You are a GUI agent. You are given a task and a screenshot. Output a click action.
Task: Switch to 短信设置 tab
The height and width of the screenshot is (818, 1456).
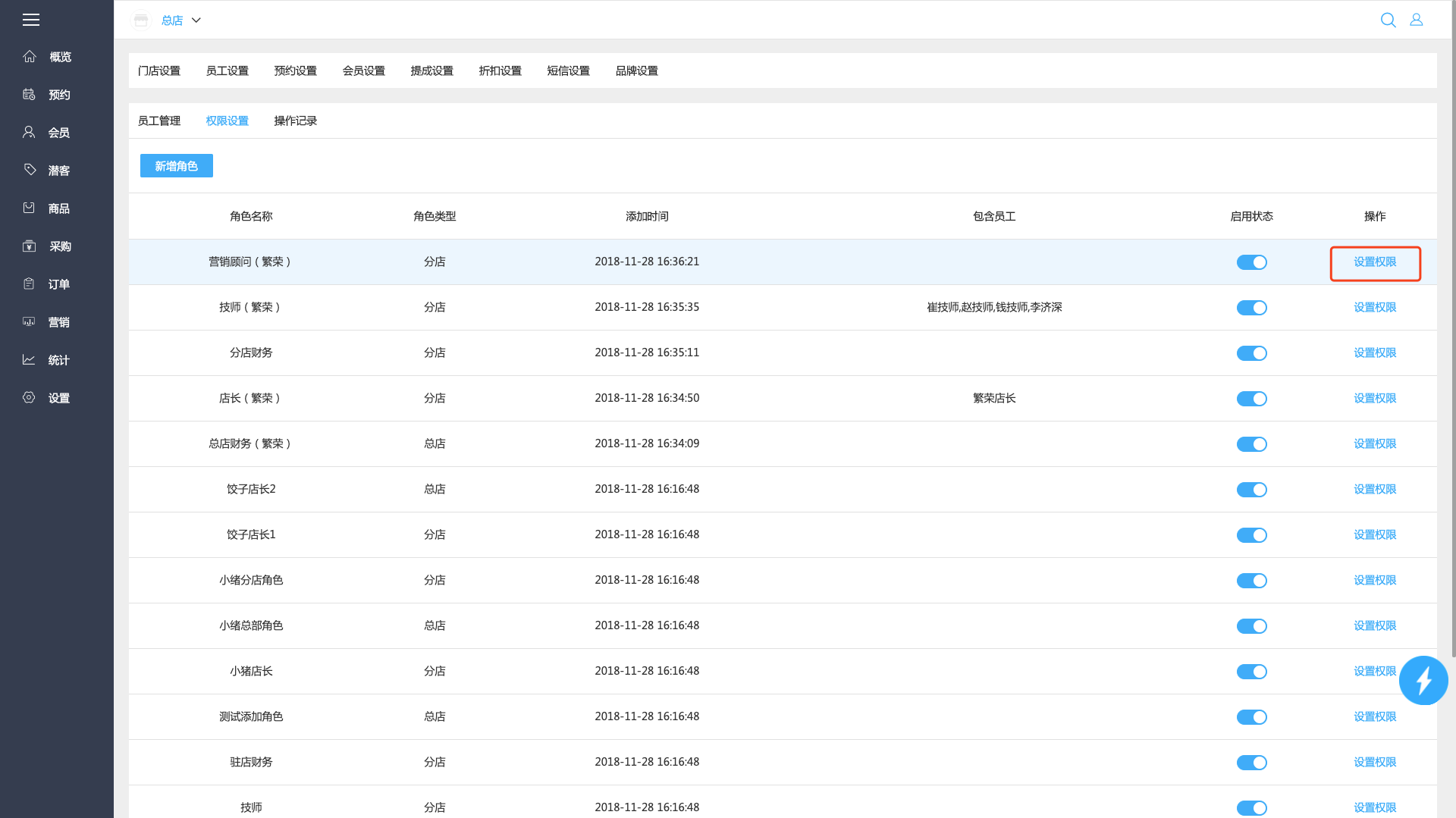pyautogui.click(x=569, y=71)
